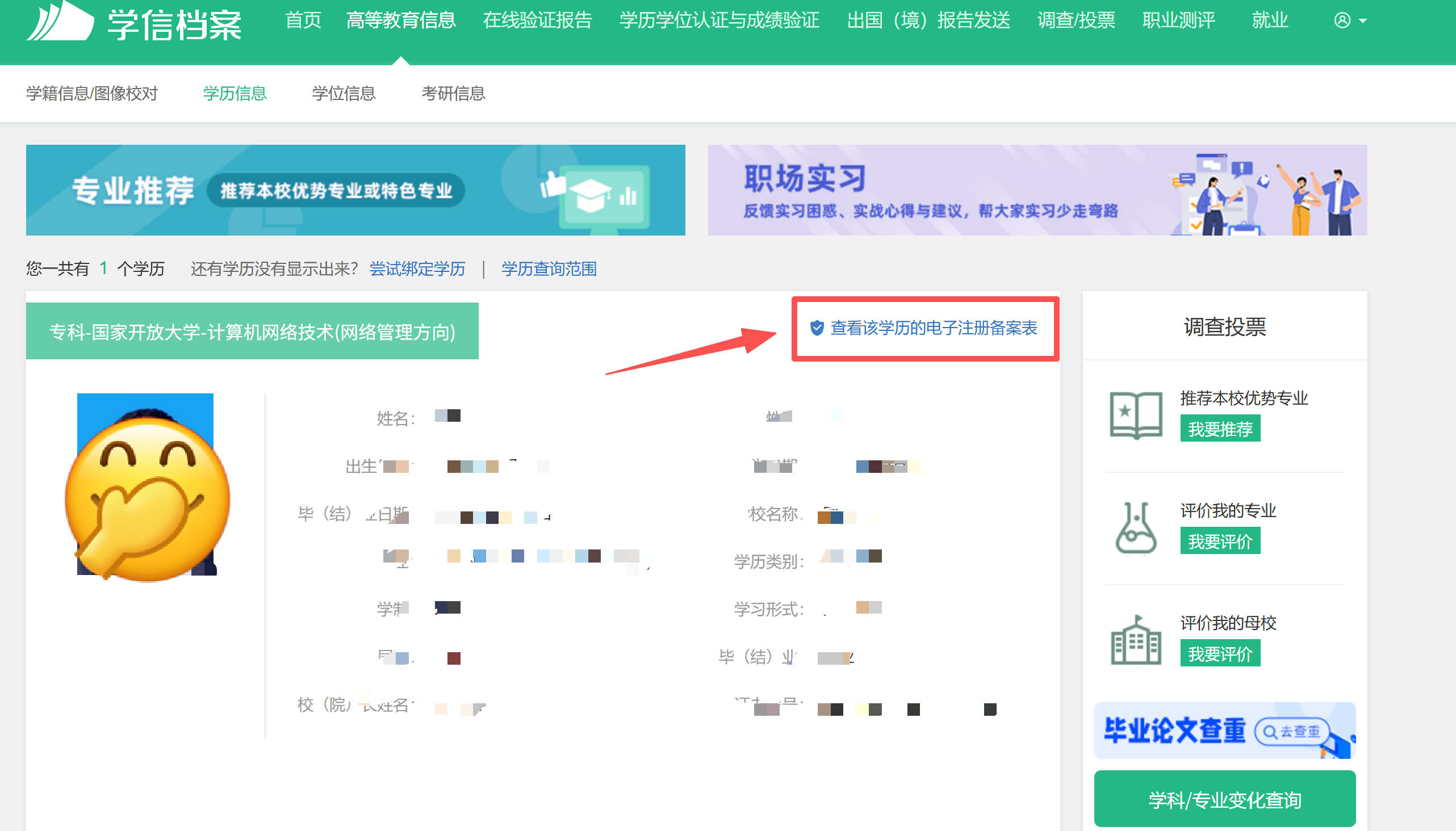Screen dimensions: 1456x831
Task: Switch to 考研信息 tab
Action: tap(453, 93)
